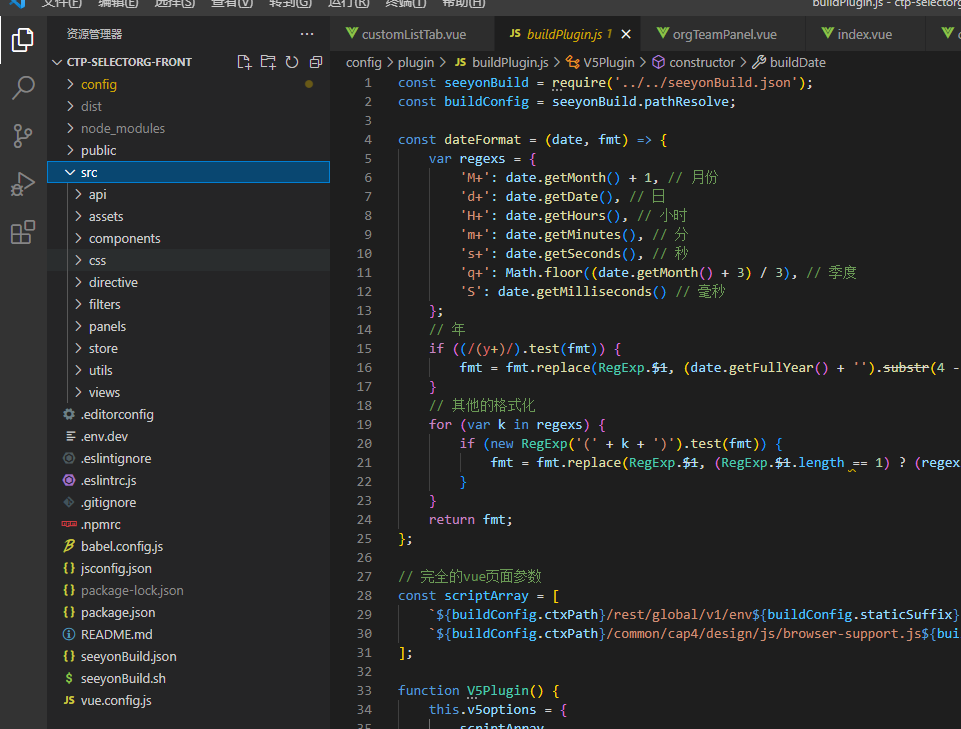The width and height of the screenshot is (961, 729).
Task: Open the Explorer view in activity bar
Action: [x=22, y=41]
